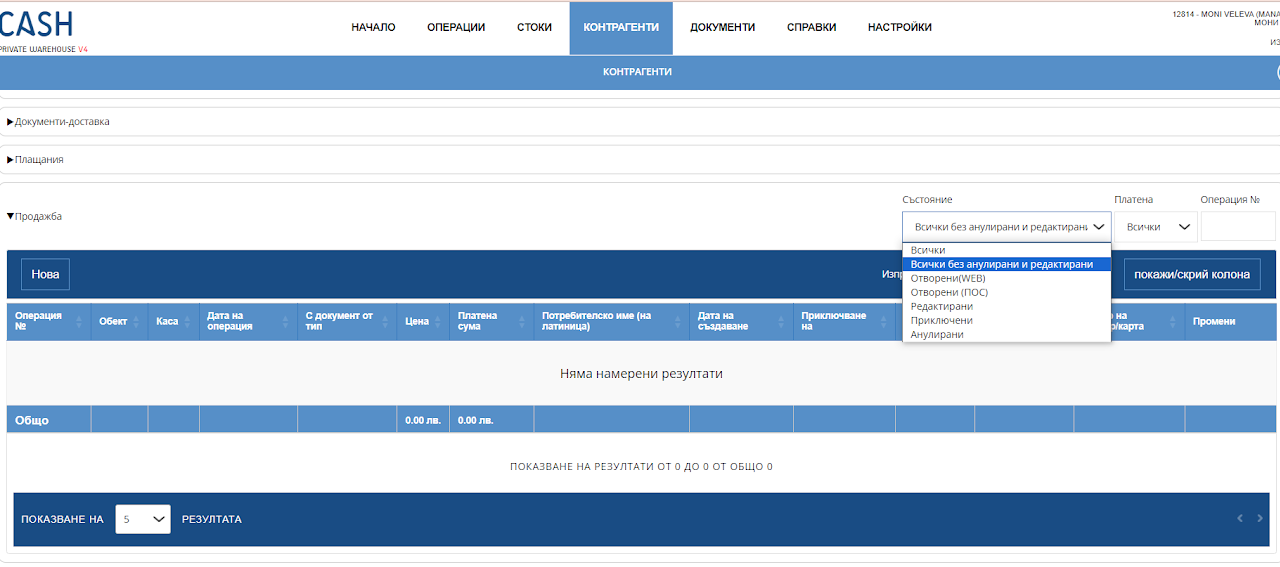Focus the Операция № input field
Viewport: 1280px width, 567px height.
1238,227
